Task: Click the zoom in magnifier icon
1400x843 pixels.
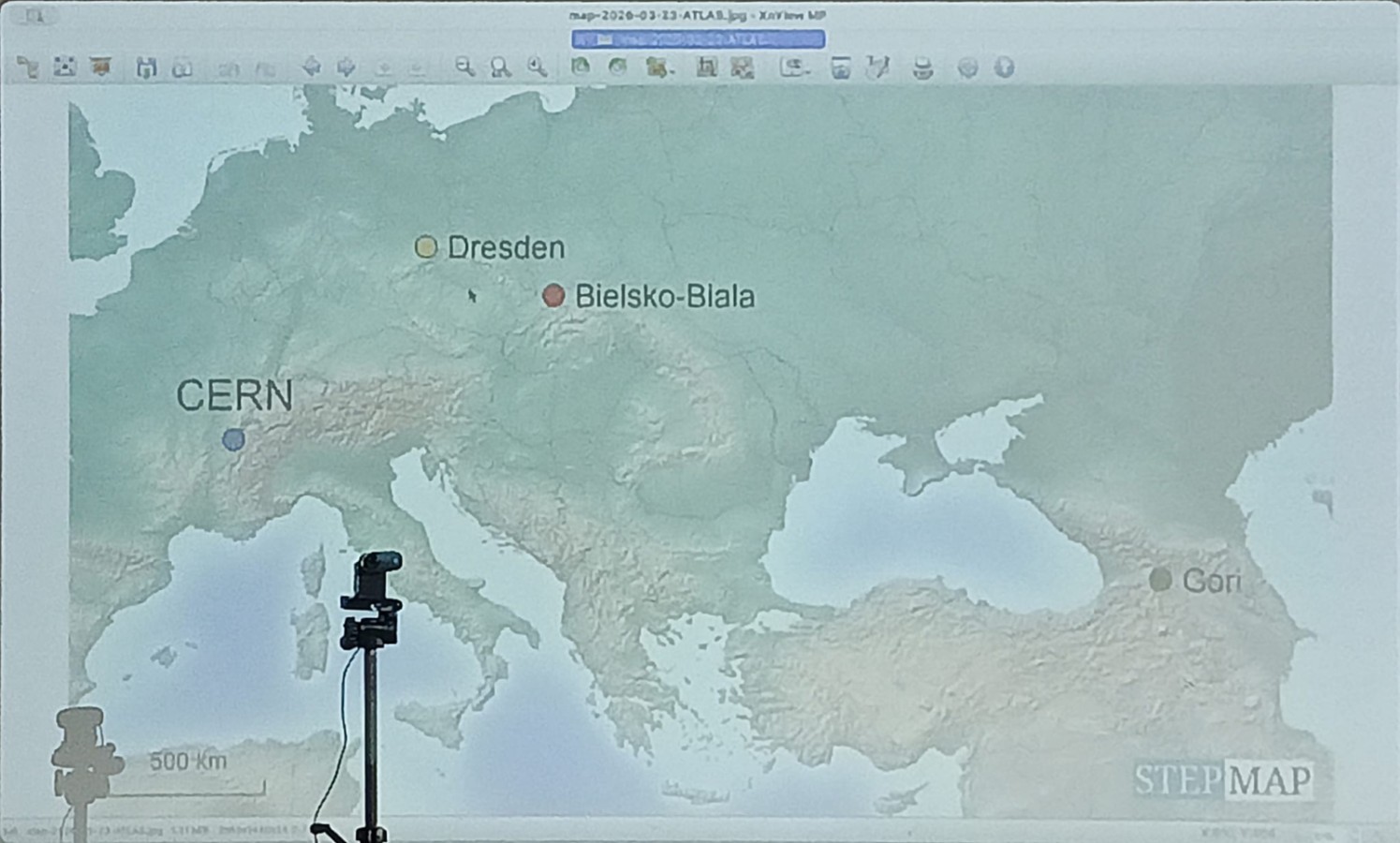Action: (537, 67)
